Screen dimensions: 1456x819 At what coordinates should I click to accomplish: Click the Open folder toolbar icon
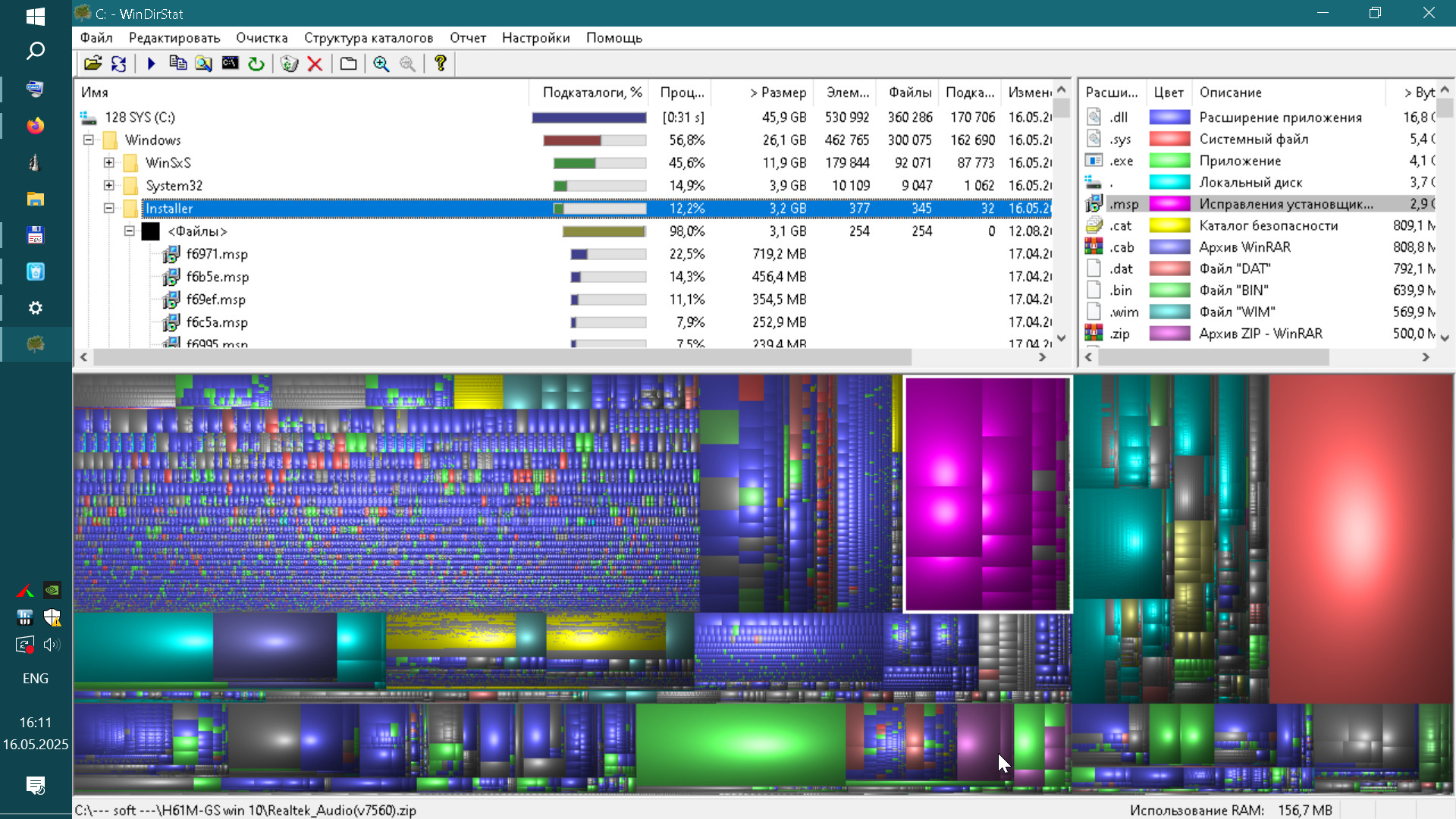coord(93,64)
